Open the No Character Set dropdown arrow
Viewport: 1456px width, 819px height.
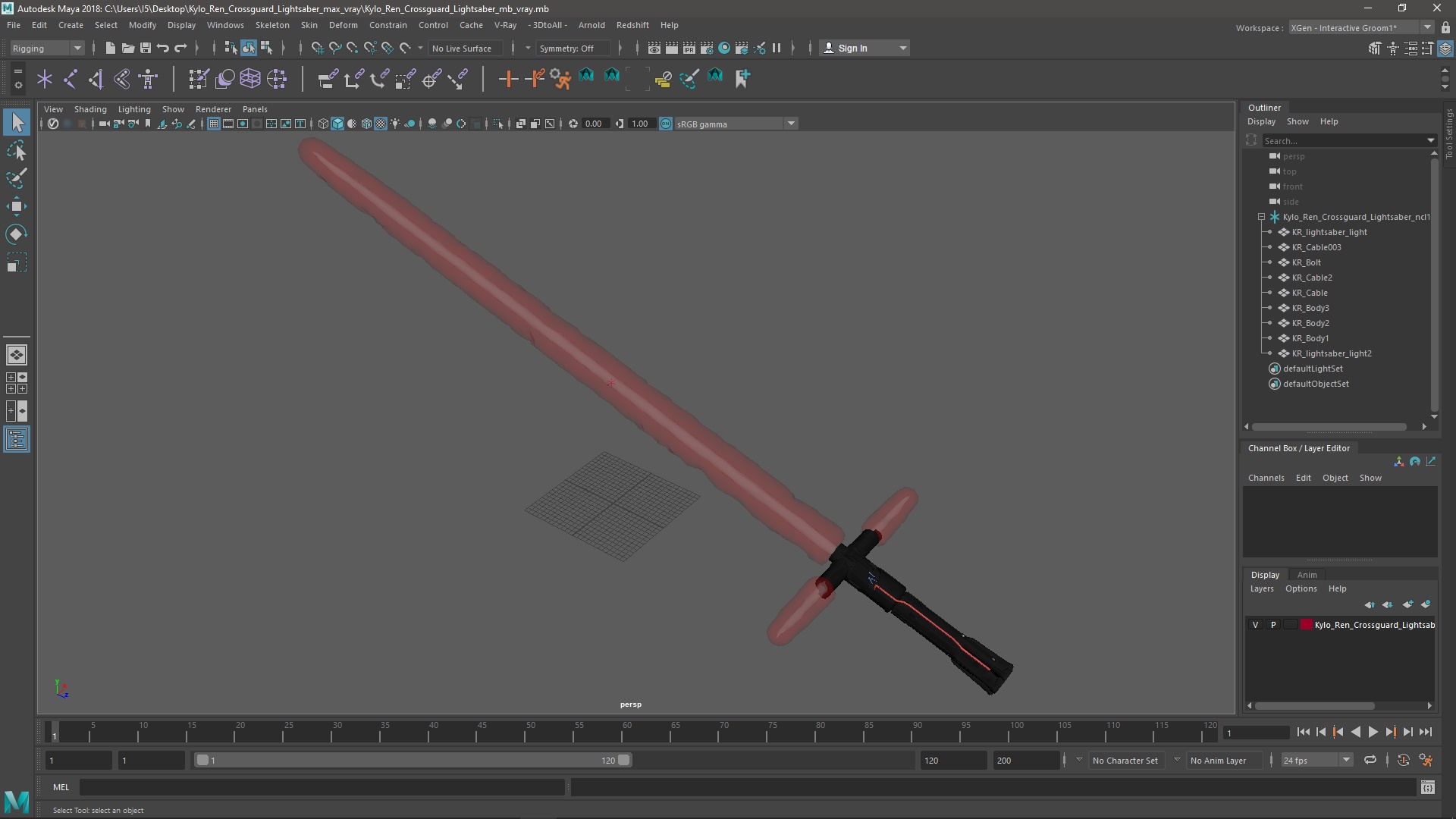pyautogui.click(x=1079, y=760)
